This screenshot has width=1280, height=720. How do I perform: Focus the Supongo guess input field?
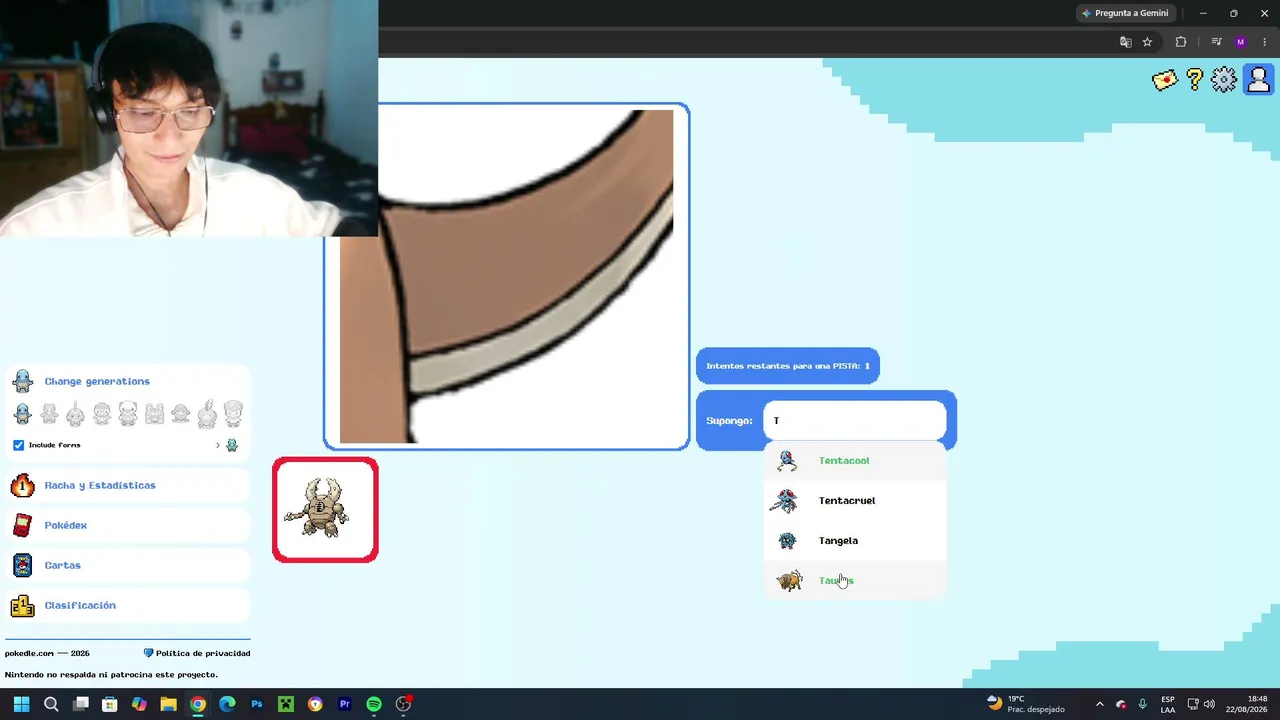point(854,421)
